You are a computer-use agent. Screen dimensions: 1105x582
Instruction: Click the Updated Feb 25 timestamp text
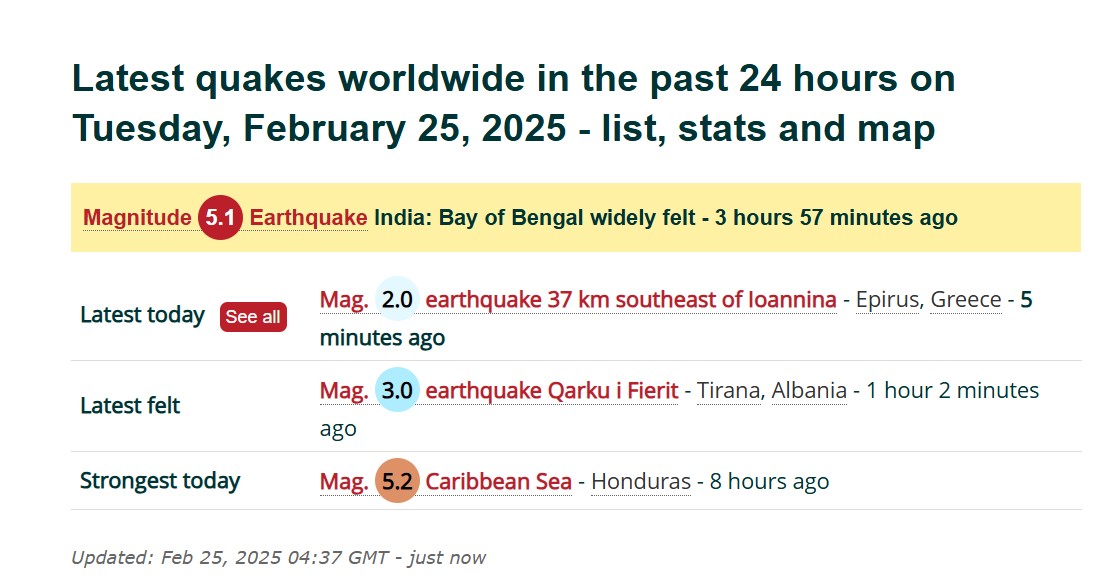(278, 557)
